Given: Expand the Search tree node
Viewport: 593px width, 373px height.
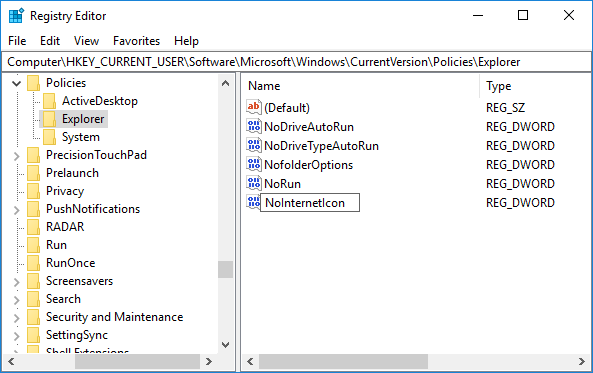Looking at the screenshot, I should pyautogui.click(x=16, y=300).
